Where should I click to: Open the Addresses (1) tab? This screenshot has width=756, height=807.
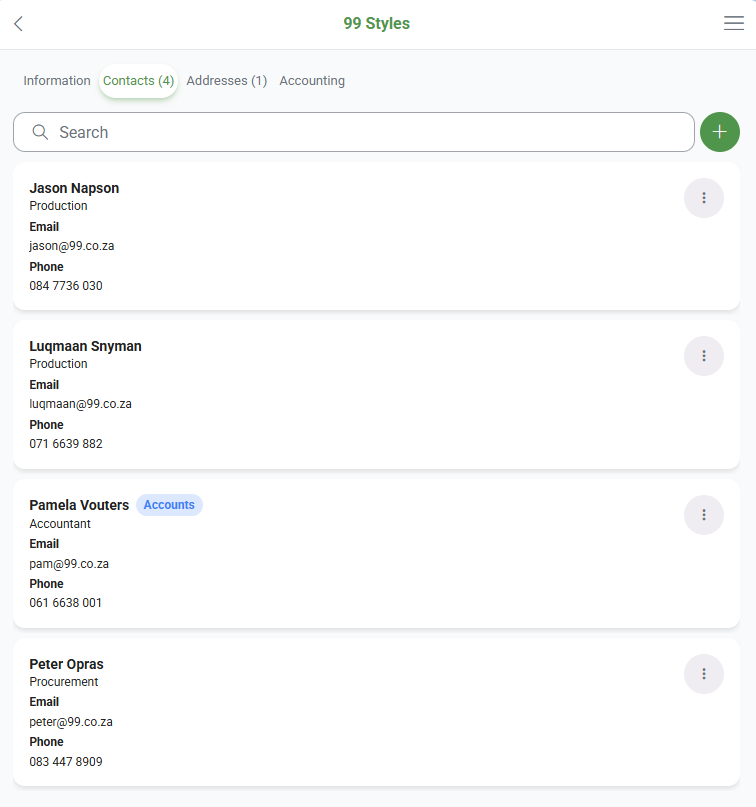tap(226, 81)
